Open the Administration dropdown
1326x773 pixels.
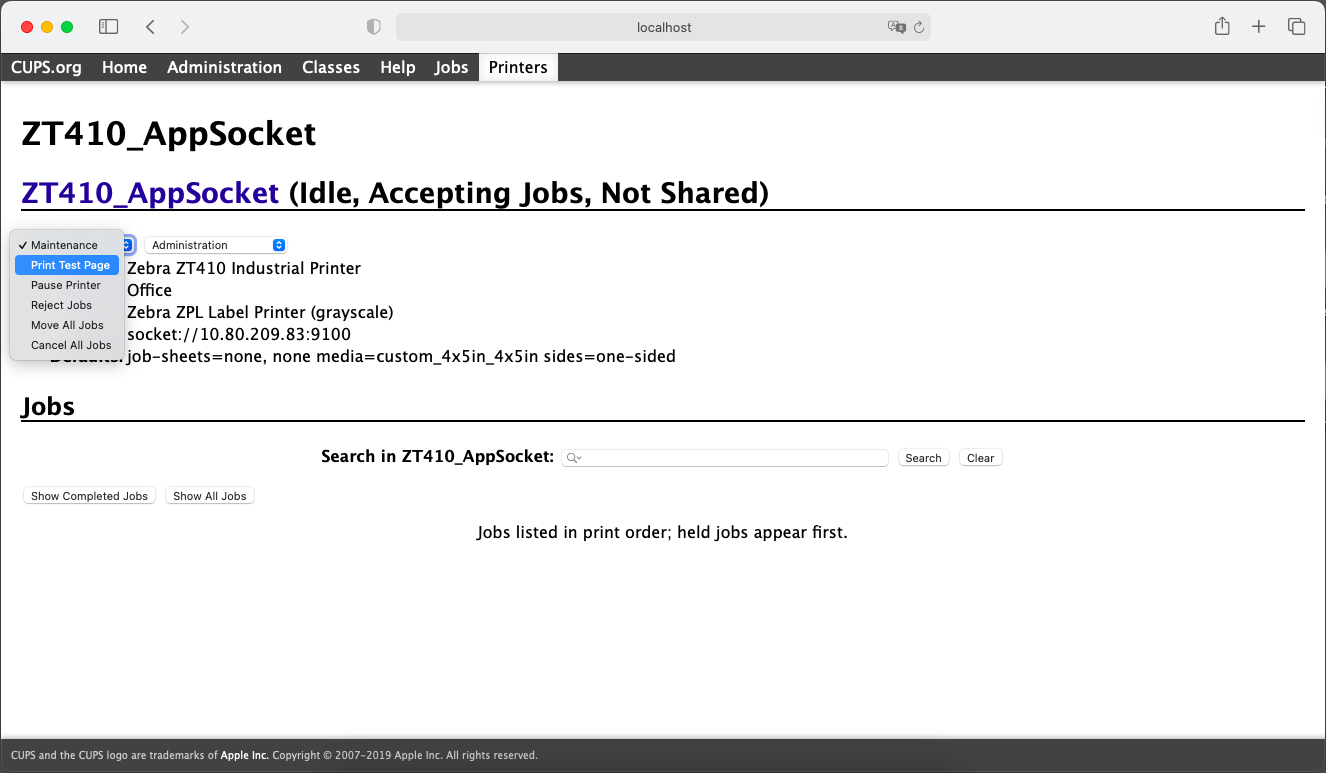[215, 245]
